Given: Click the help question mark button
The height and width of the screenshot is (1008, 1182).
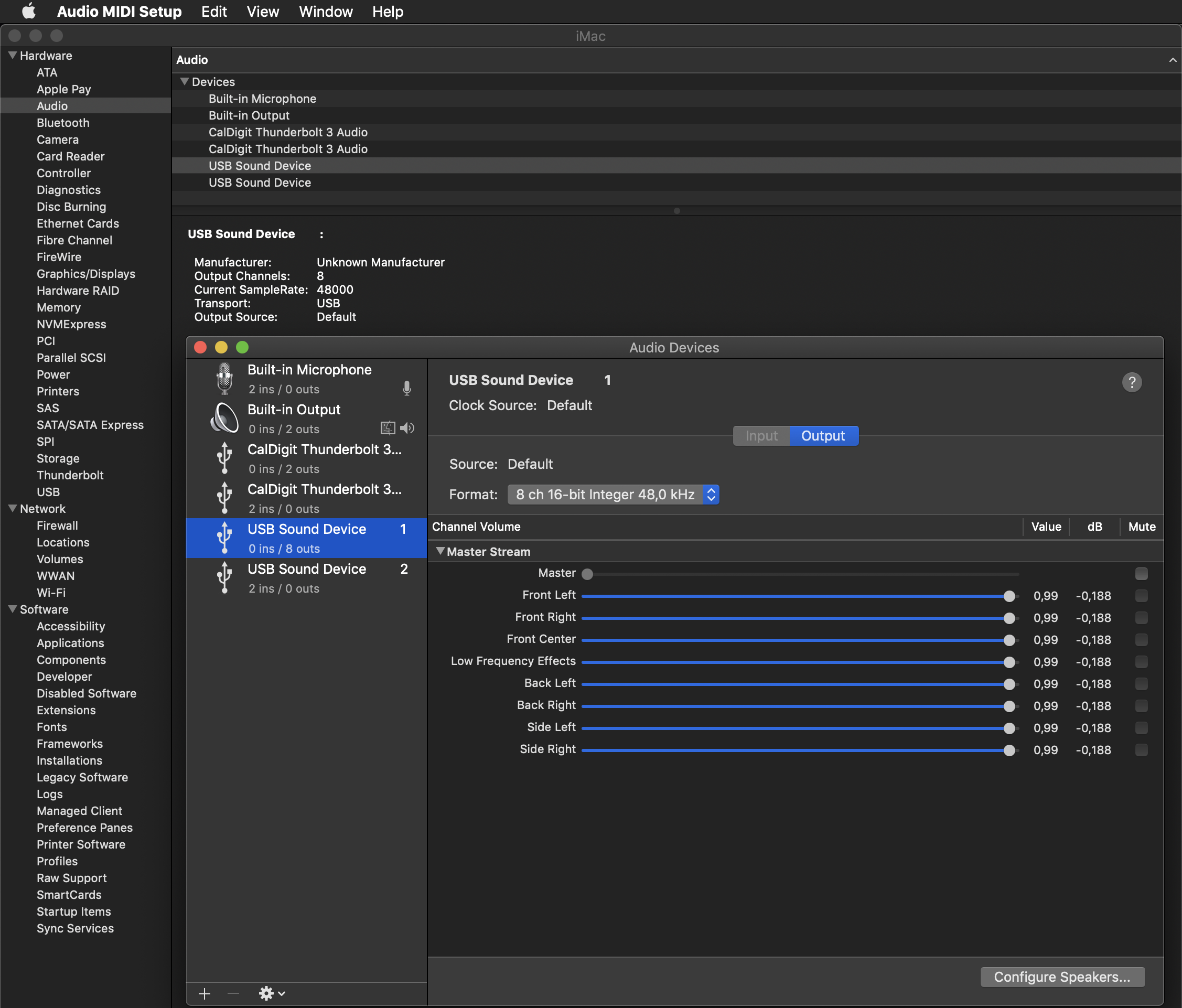Looking at the screenshot, I should 1131,382.
